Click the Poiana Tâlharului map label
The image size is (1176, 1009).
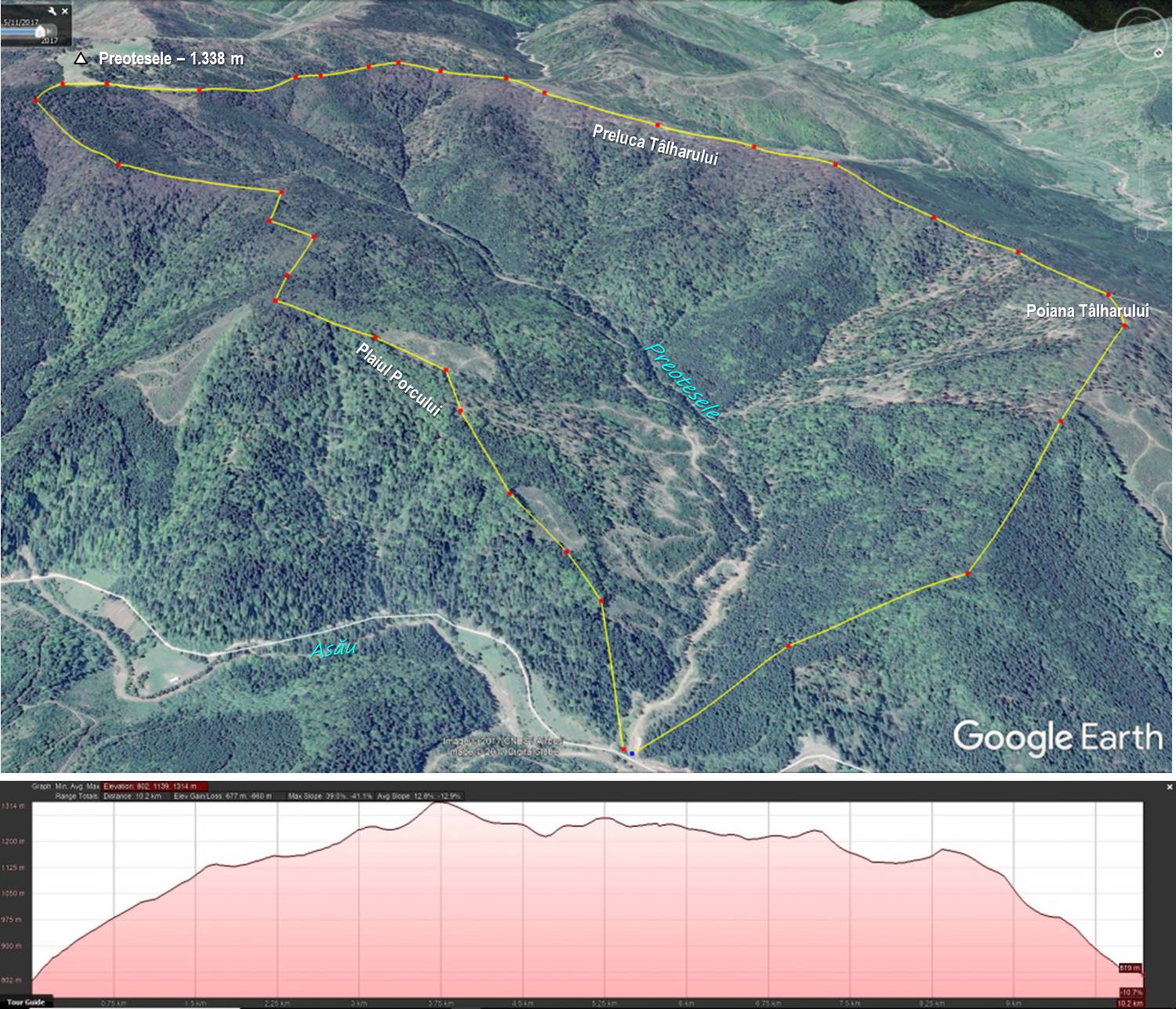tap(1087, 311)
